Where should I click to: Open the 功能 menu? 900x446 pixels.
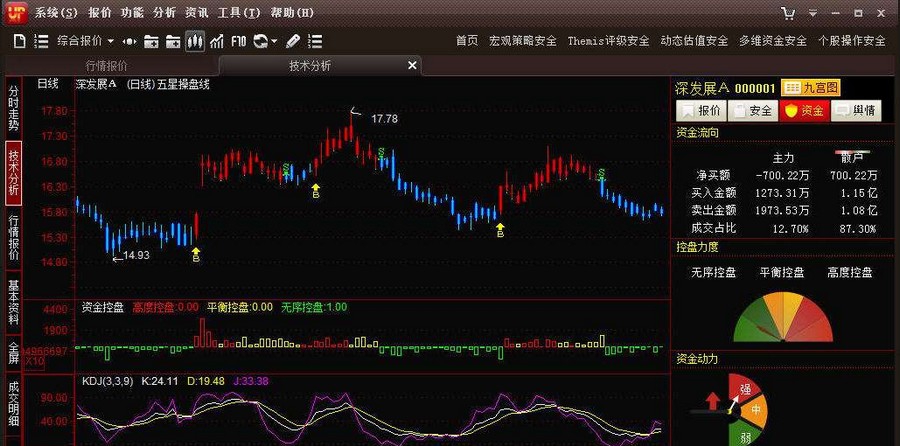point(132,13)
